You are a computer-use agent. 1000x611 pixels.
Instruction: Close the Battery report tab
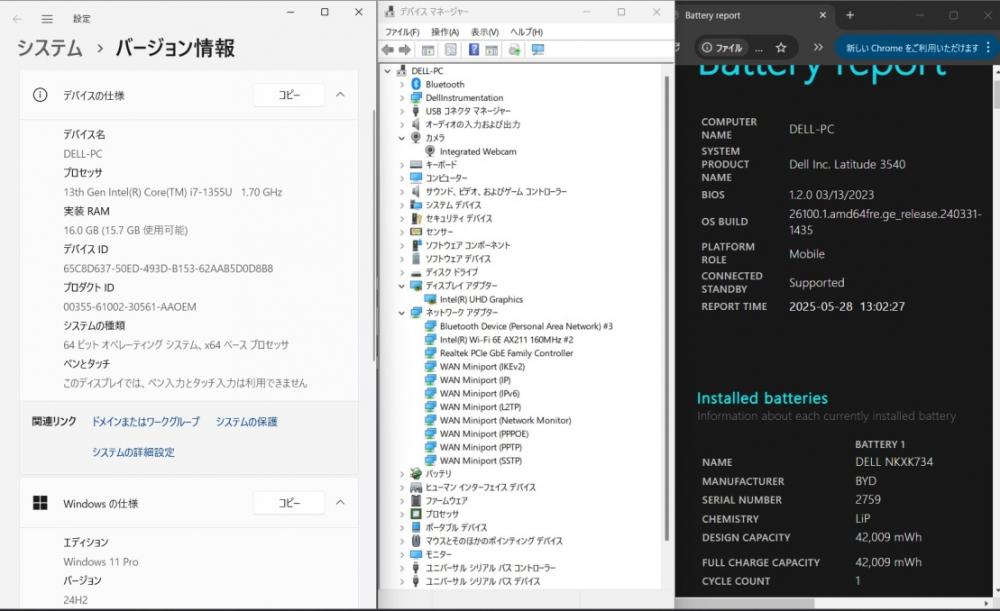pos(823,15)
